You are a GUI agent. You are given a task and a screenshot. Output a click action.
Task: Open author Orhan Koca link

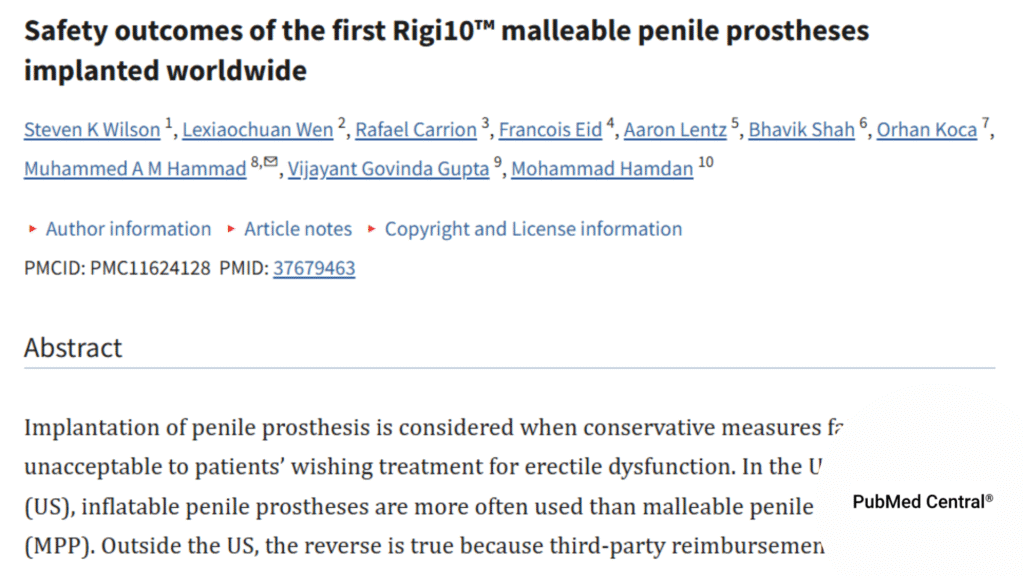pyautogui.click(x=927, y=130)
